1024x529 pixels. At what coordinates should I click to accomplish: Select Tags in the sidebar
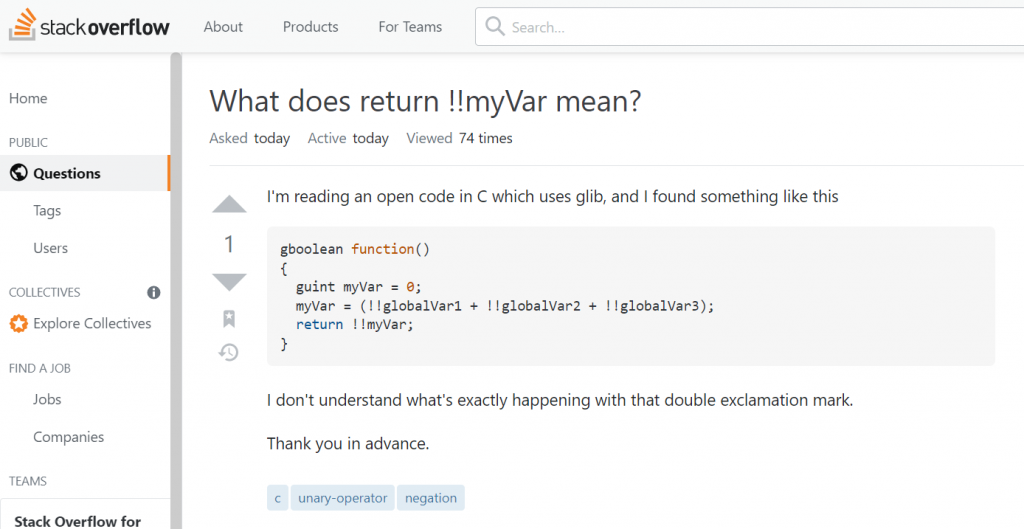pos(47,211)
